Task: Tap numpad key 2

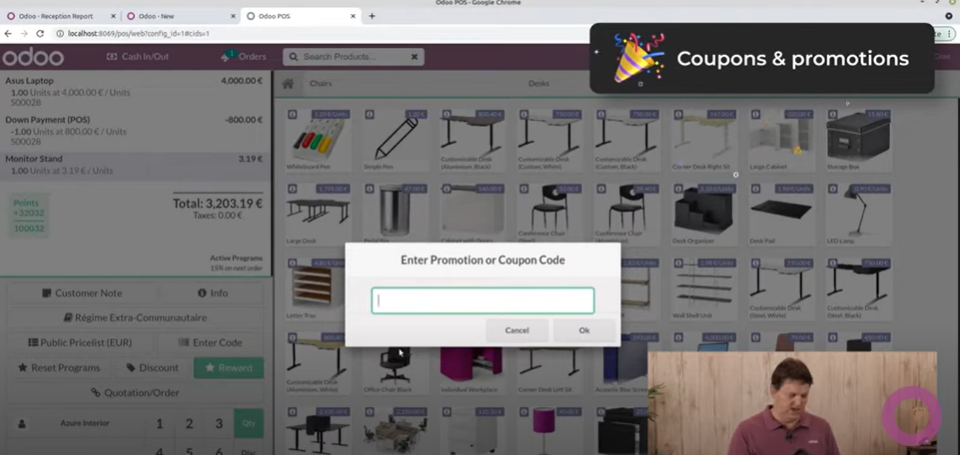Action: point(189,424)
